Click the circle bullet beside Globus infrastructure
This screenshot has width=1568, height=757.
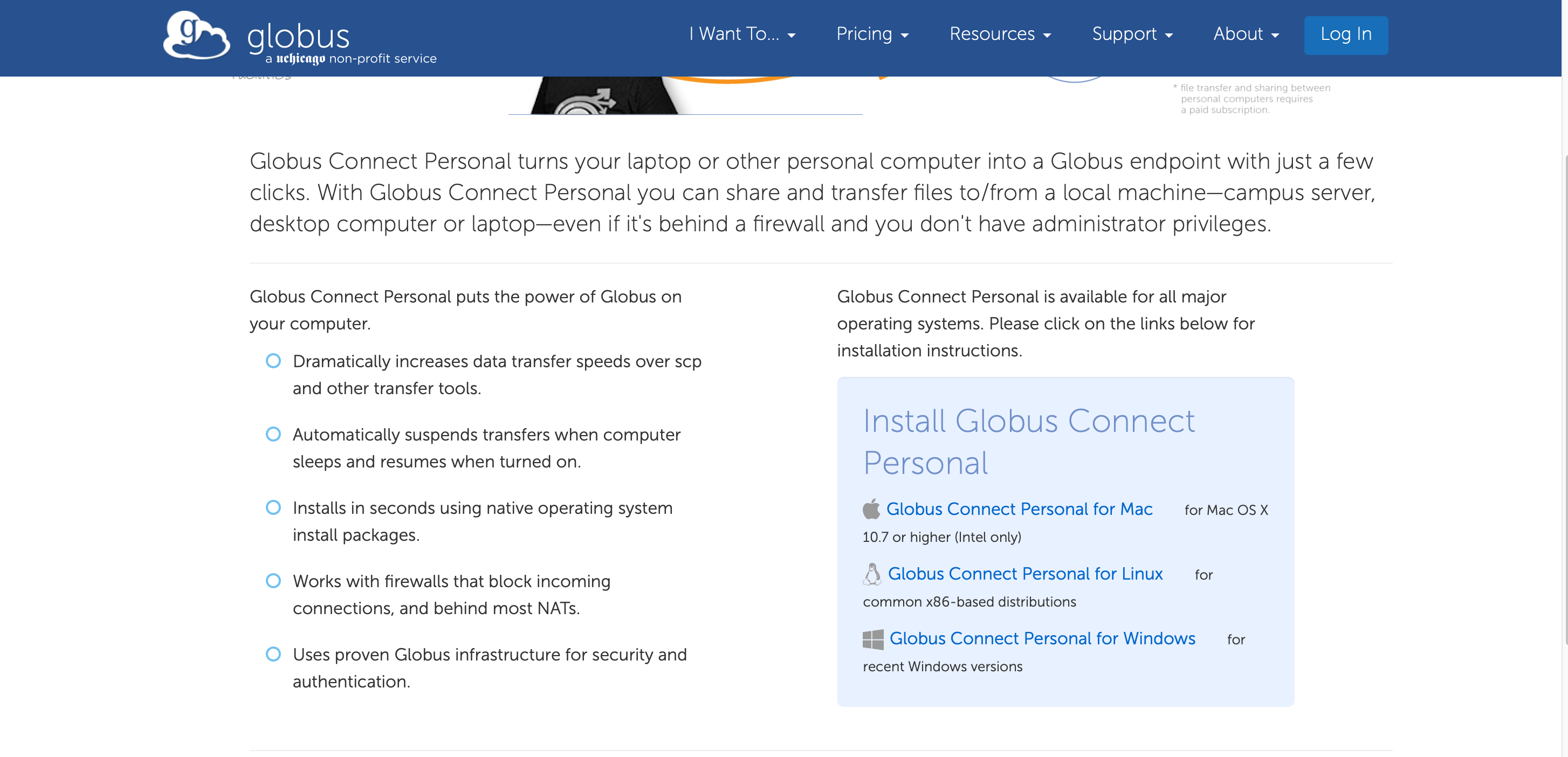point(273,654)
